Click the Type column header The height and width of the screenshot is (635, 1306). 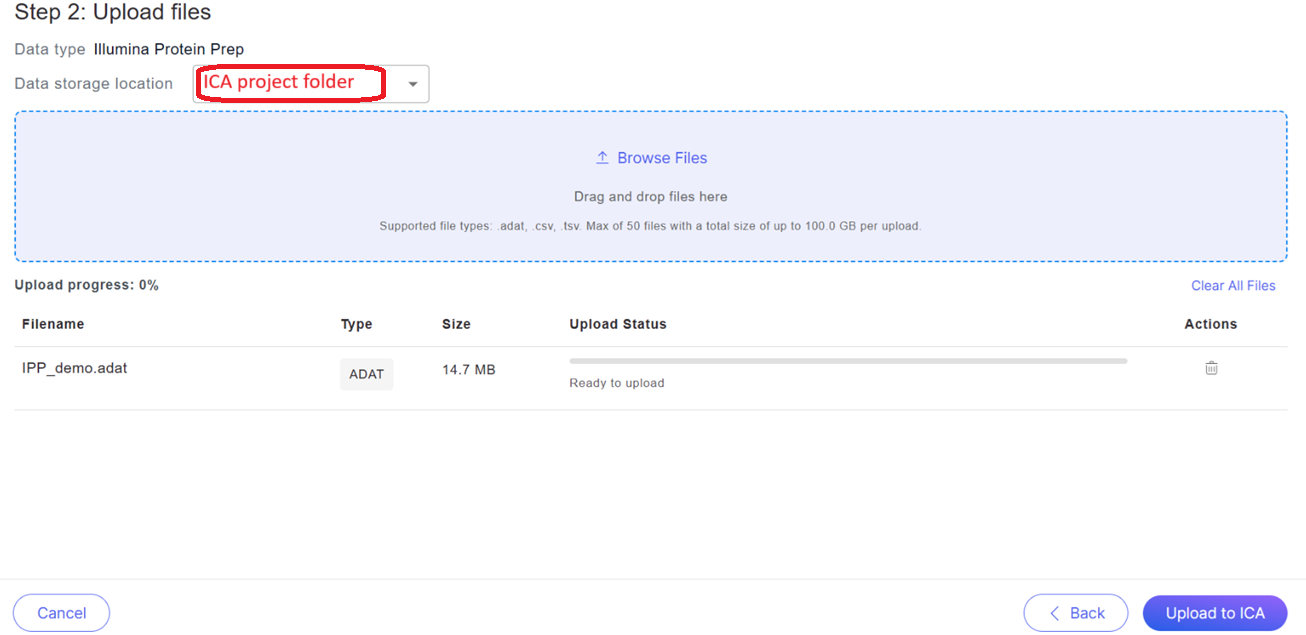[356, 324]
